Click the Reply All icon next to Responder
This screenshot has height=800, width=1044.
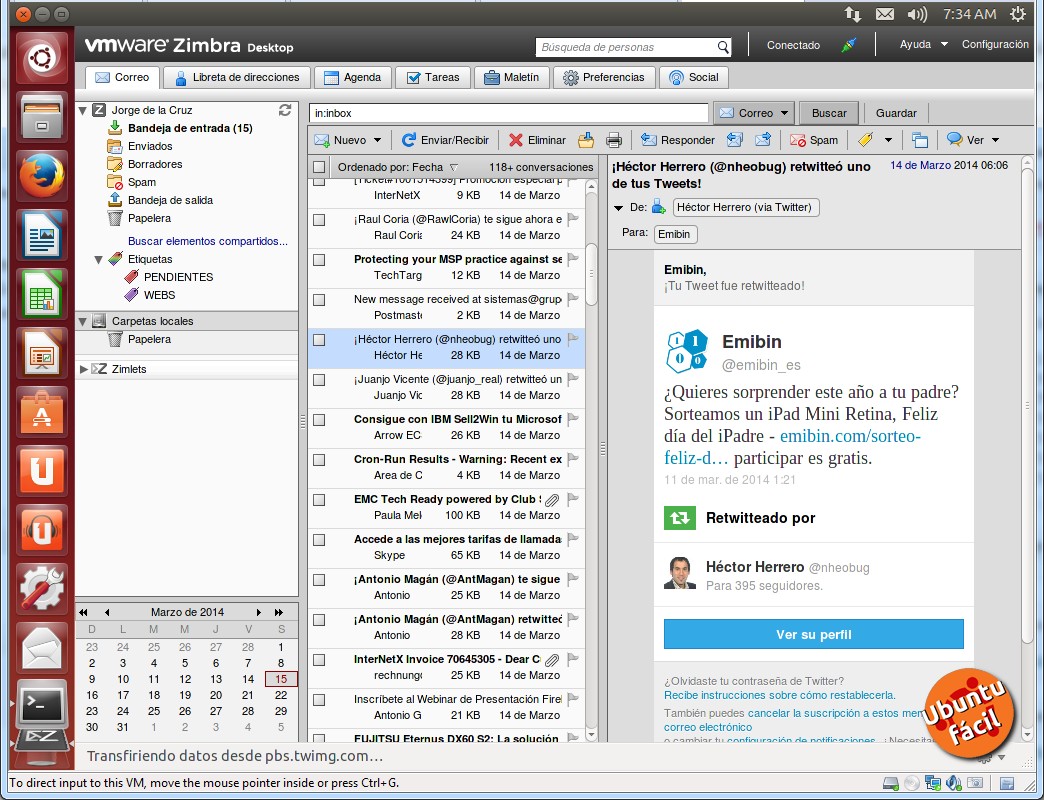[734, 140]
